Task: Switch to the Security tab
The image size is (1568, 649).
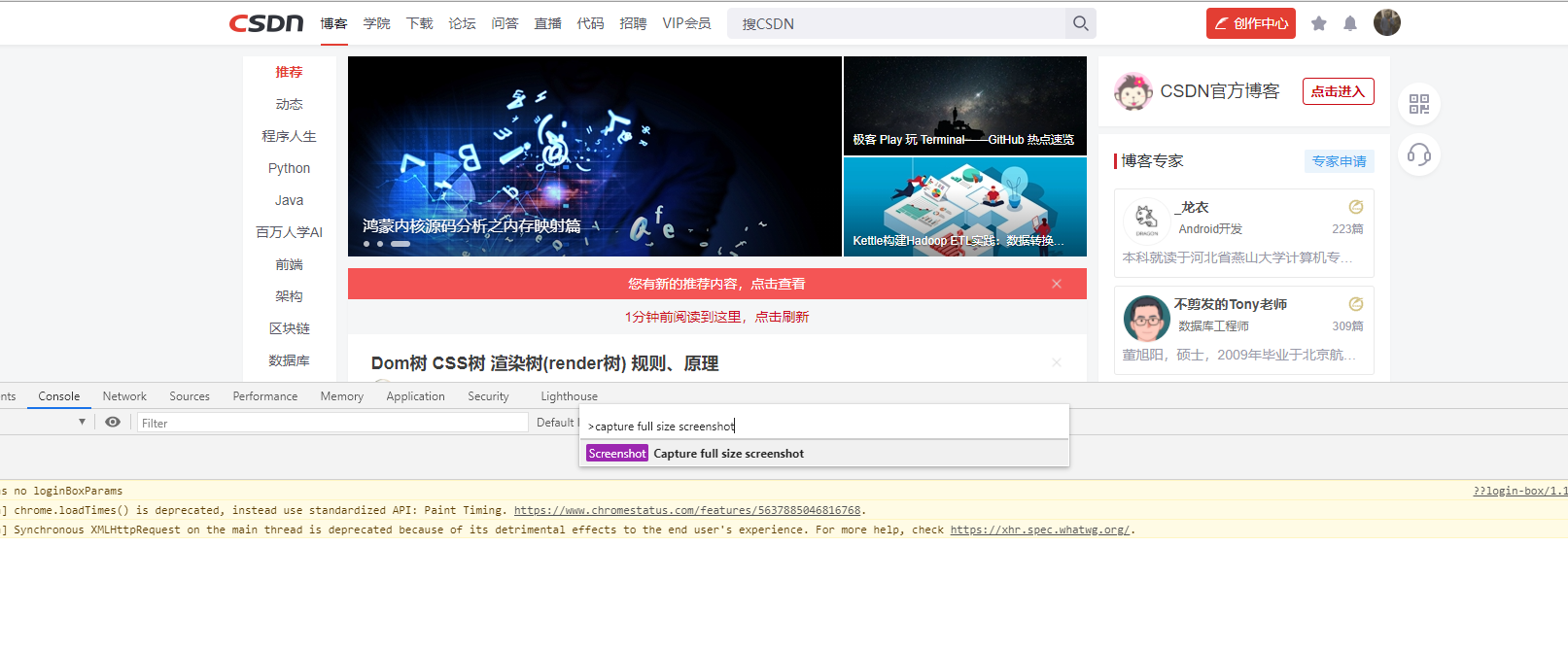Action: (488, 396)
